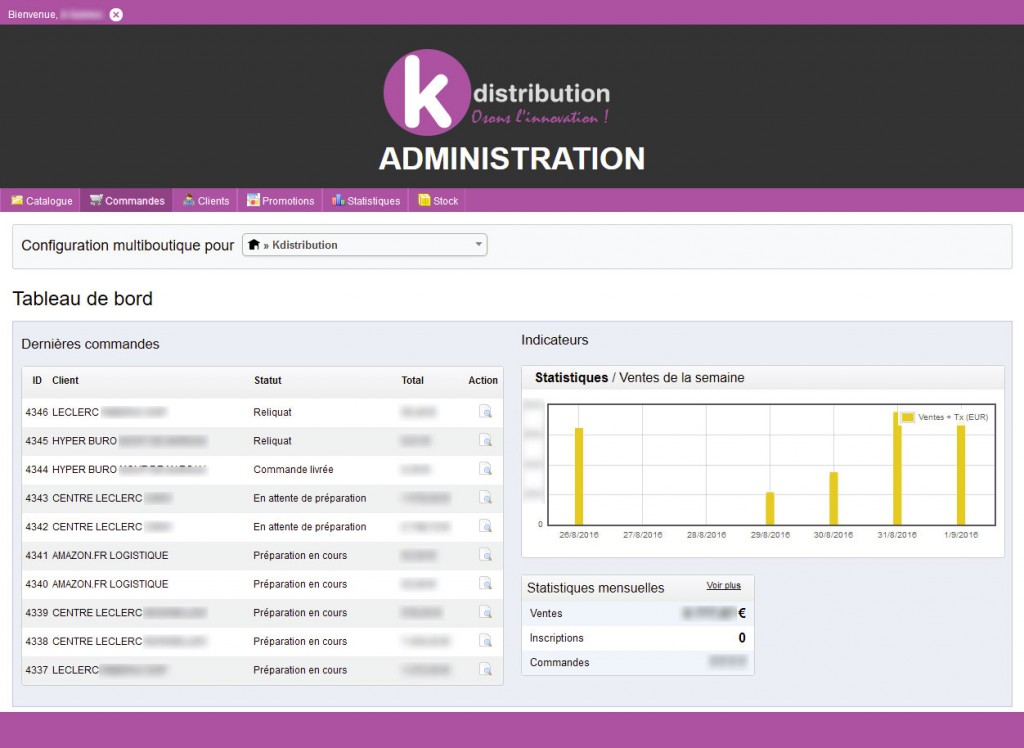Viewport: 1024px width, 748px height.
Task: Click the view icon for order 4346
Action: point(485,412)
